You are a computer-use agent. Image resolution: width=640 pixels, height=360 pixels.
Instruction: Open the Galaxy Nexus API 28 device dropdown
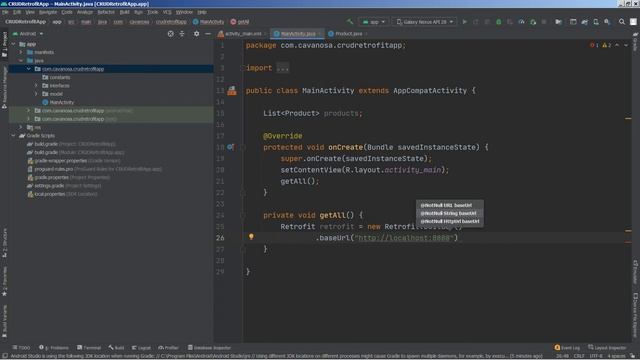[424, 22]
